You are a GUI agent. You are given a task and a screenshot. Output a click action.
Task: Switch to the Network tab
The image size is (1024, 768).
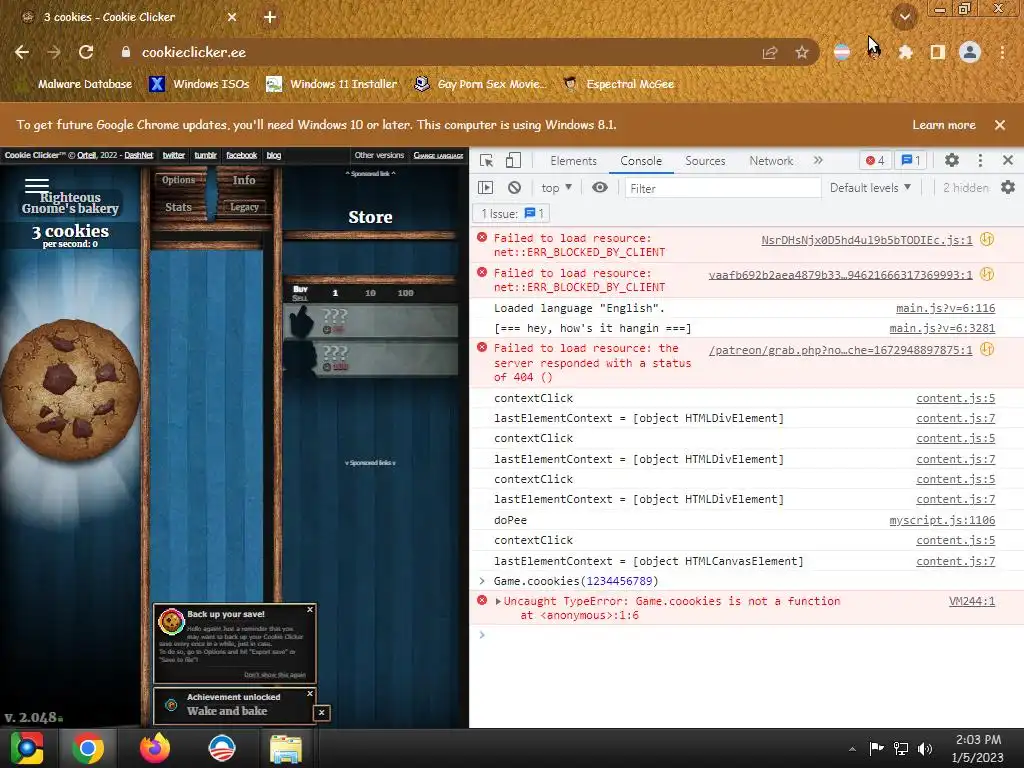click(771, 161)
